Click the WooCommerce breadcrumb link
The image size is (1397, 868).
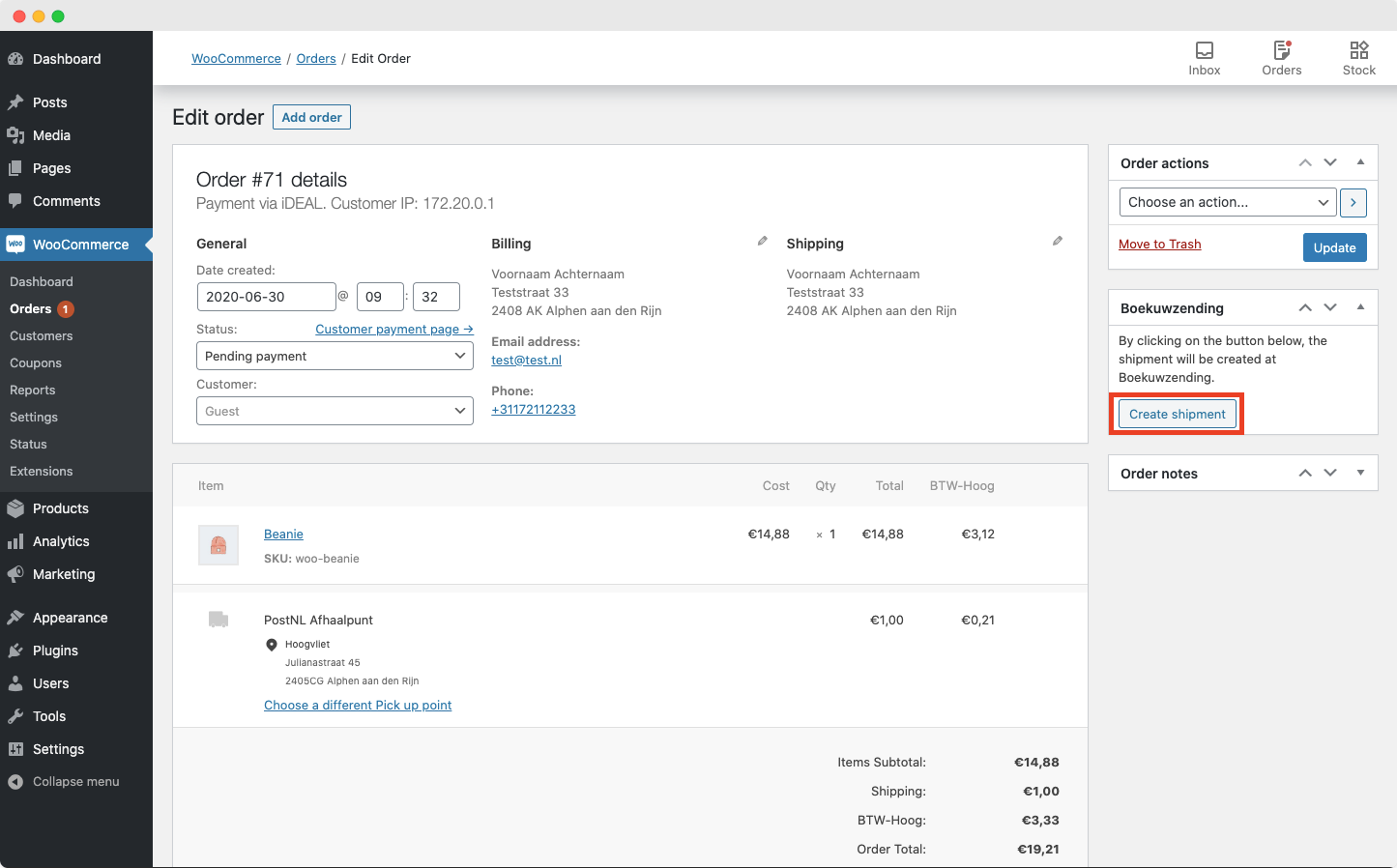click(x=236, y=59)
